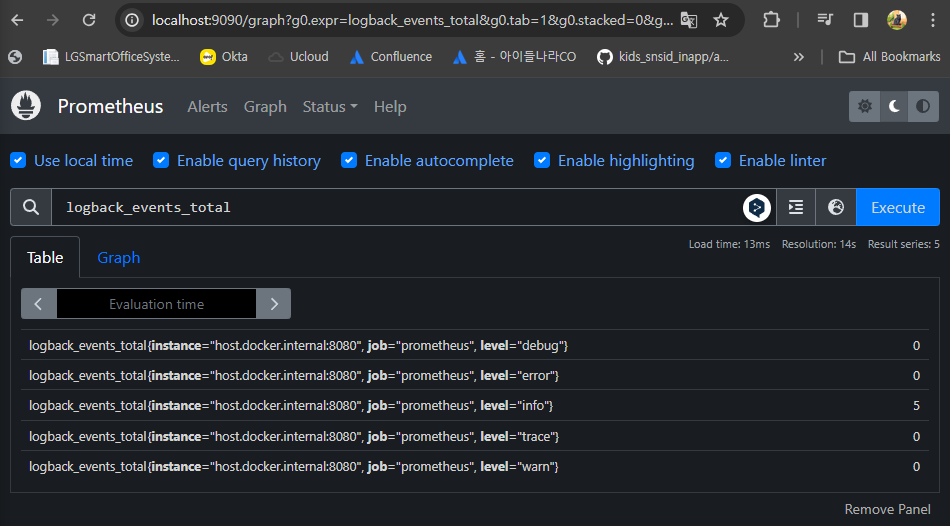Image resolution: width=950 pixels, height=526 pixels.
Task: Open the 홈 - 아이들나라CO bookmark
Action: [514, 57]
